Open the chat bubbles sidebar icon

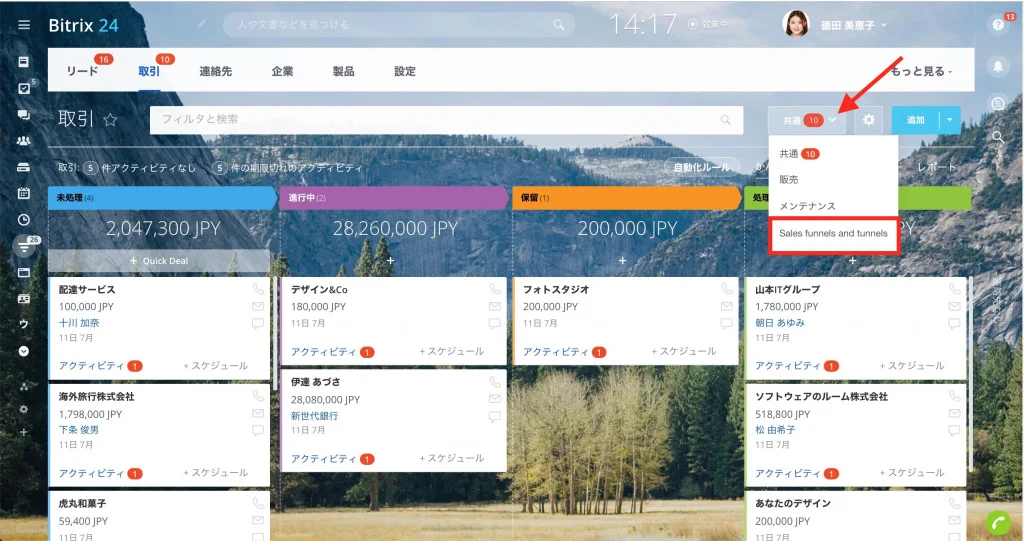(24, 115)
